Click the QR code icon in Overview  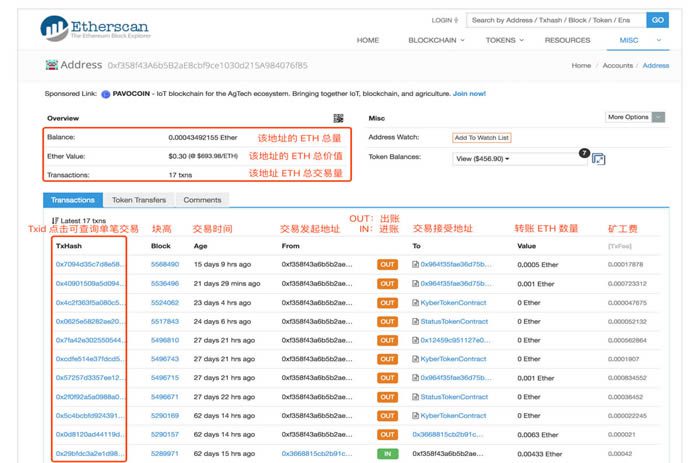click(338, 118)
